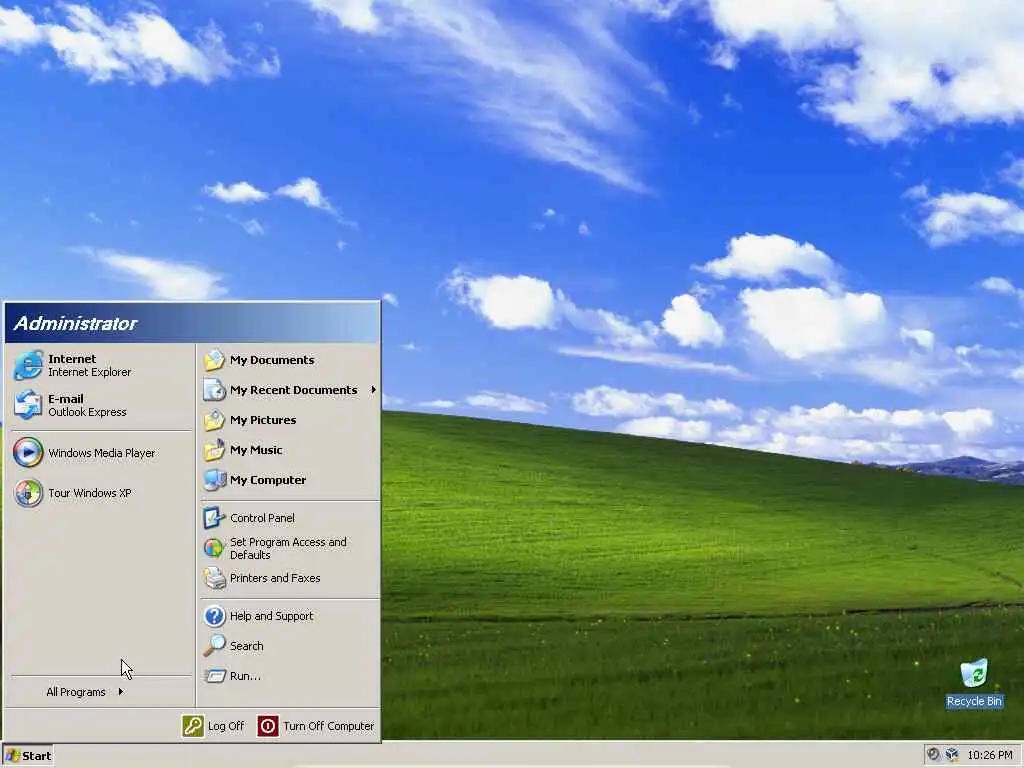
Task: Click the red Turn Off Computer icon
Action: pos(268,726)
